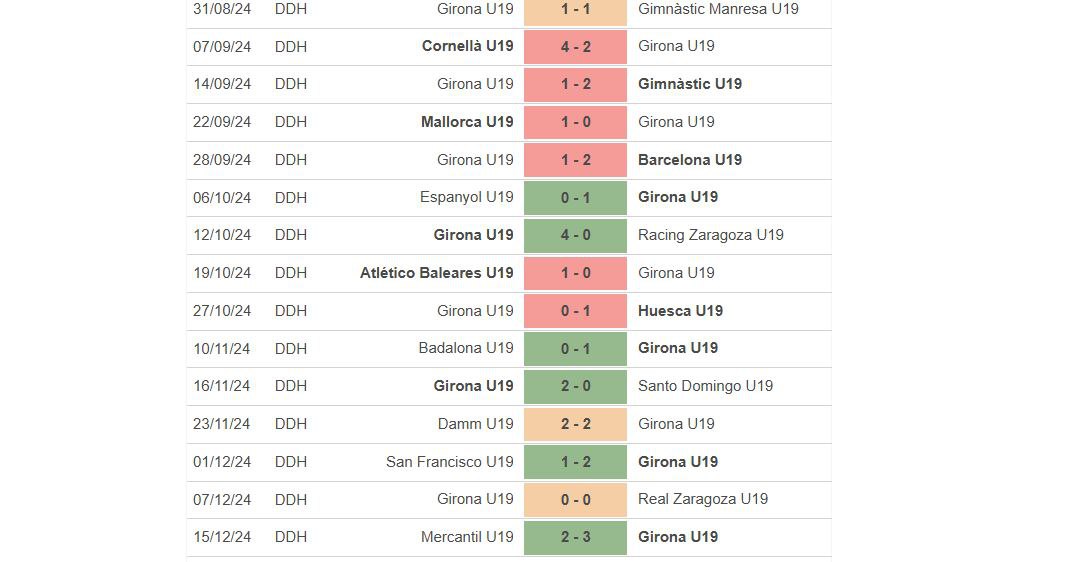The height and width of the screenshot is (562, 1078).
Task: Open the Damm U19 team link
Action: click(x=475, y=424)
